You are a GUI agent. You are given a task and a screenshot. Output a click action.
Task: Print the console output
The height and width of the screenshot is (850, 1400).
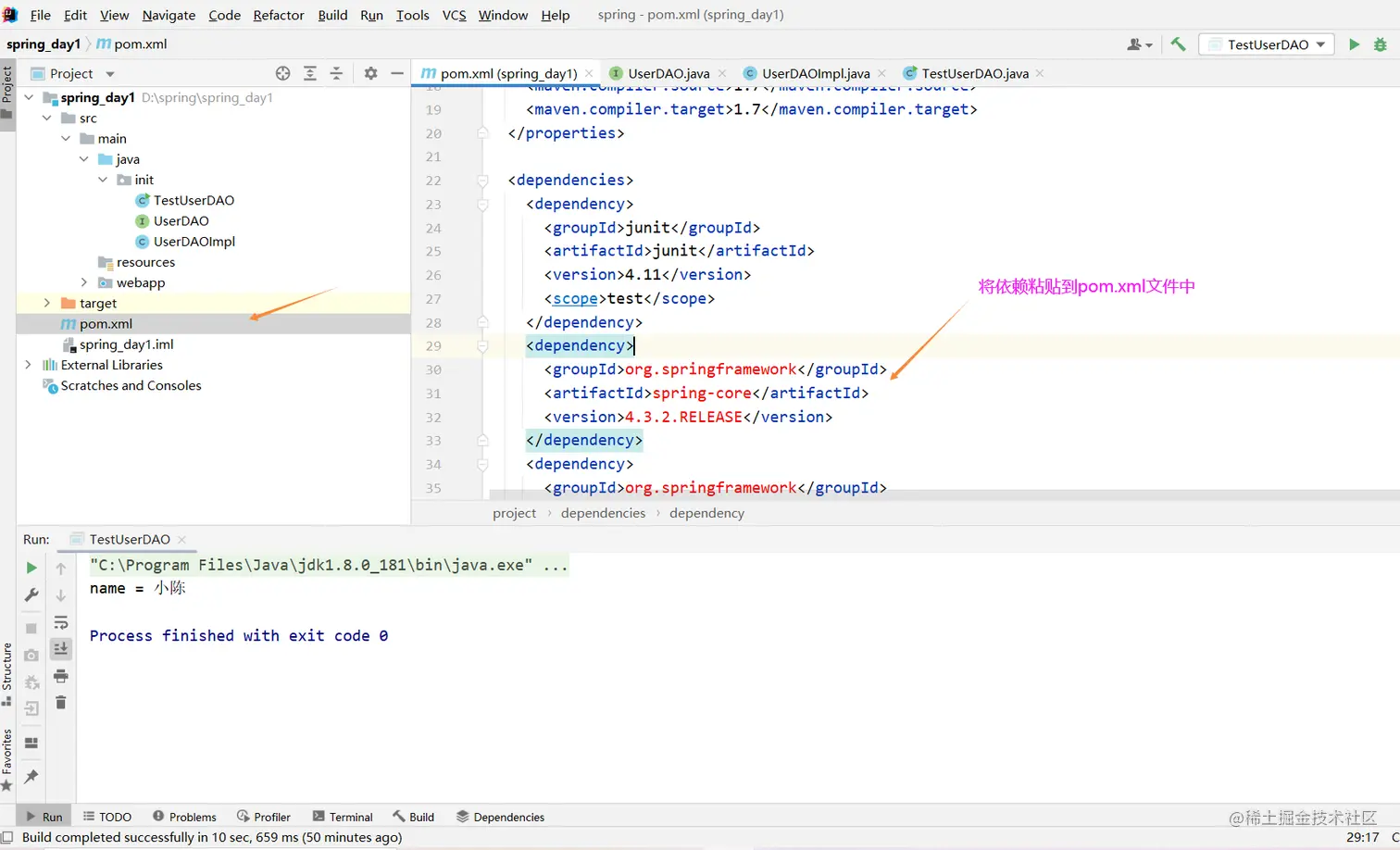tap(61, 676)
